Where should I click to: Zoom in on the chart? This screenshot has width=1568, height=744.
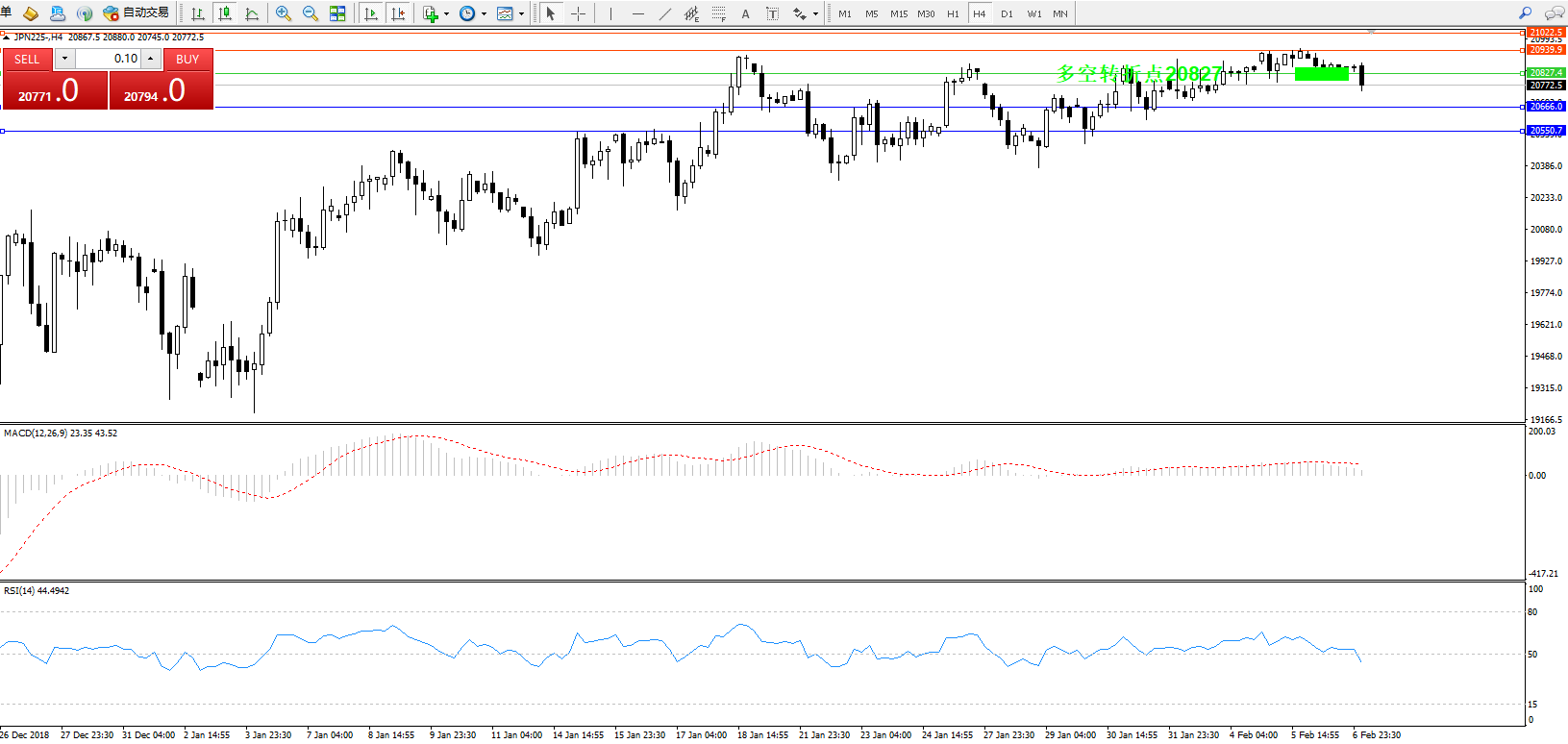283,13
